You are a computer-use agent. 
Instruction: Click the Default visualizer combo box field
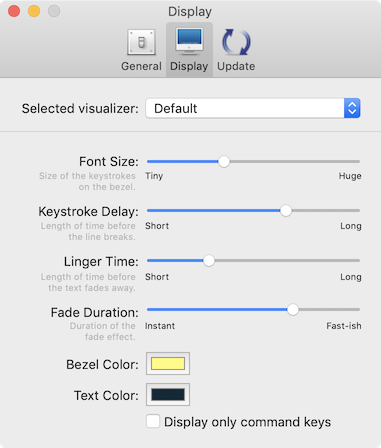pyautogui.click(x=253, y=108)
